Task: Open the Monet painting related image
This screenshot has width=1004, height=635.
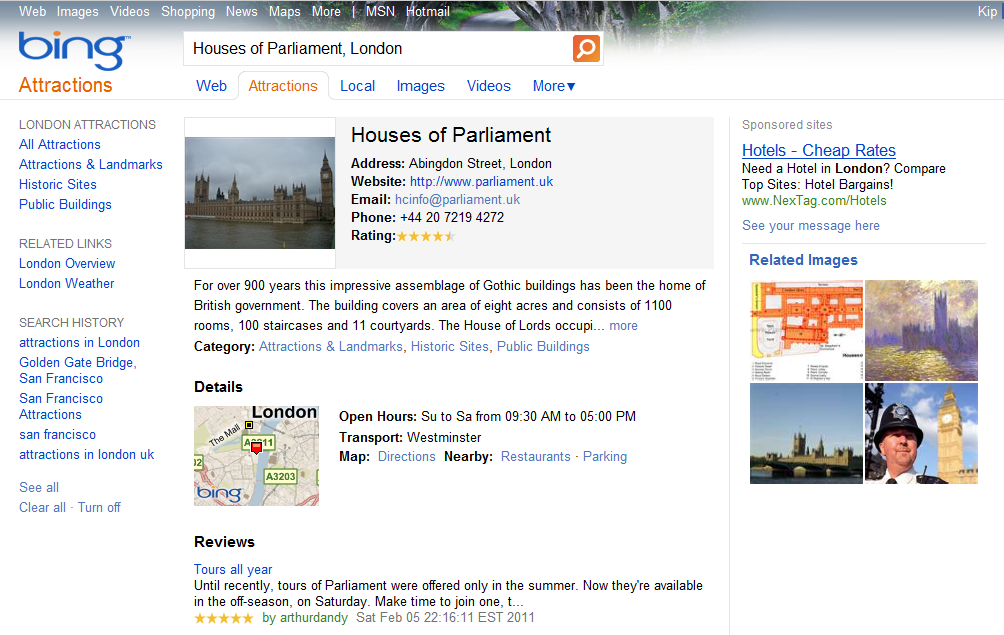Action: [x=921, y=330]
